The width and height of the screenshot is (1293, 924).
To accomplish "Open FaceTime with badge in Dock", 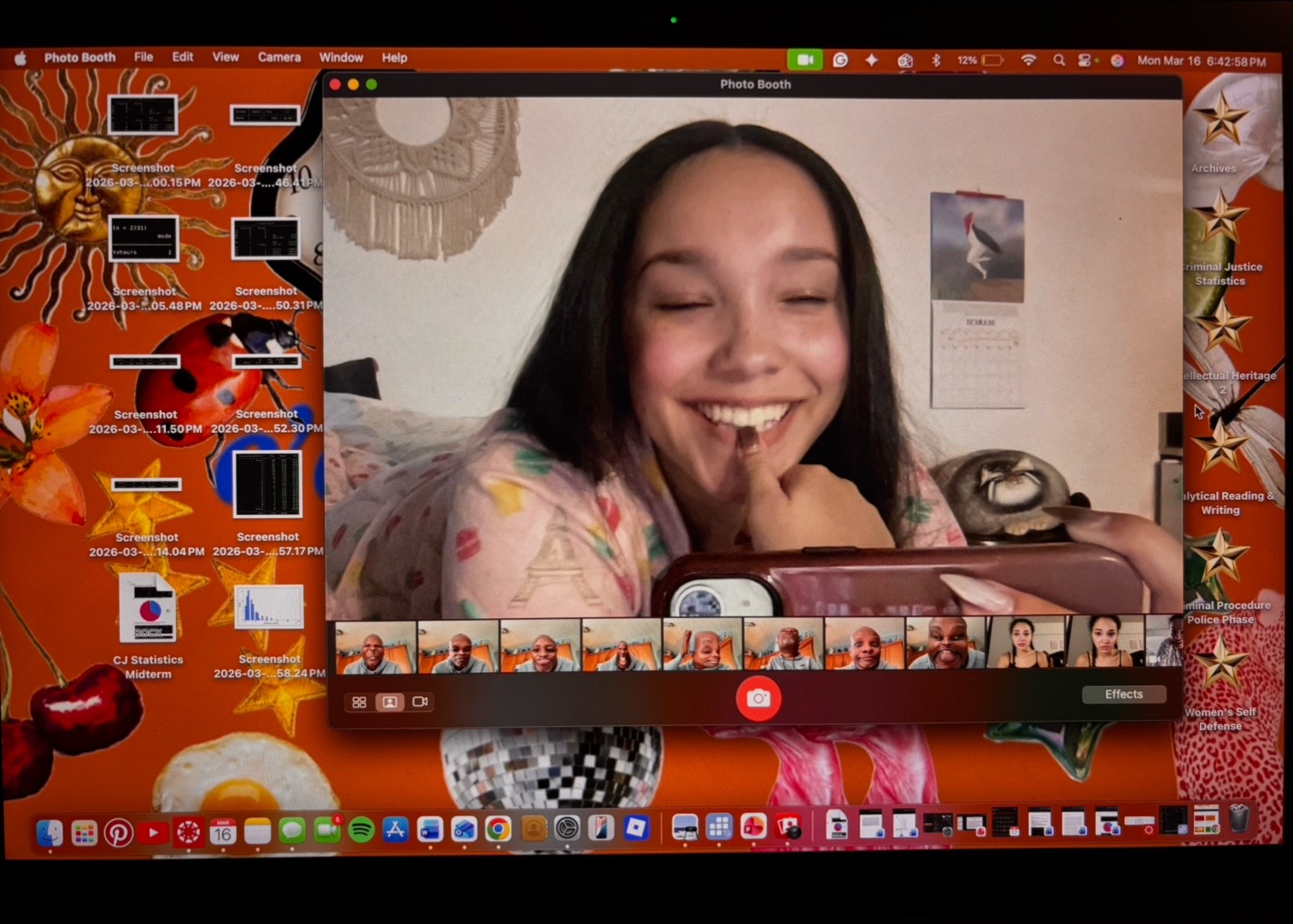I will (327, 830).
